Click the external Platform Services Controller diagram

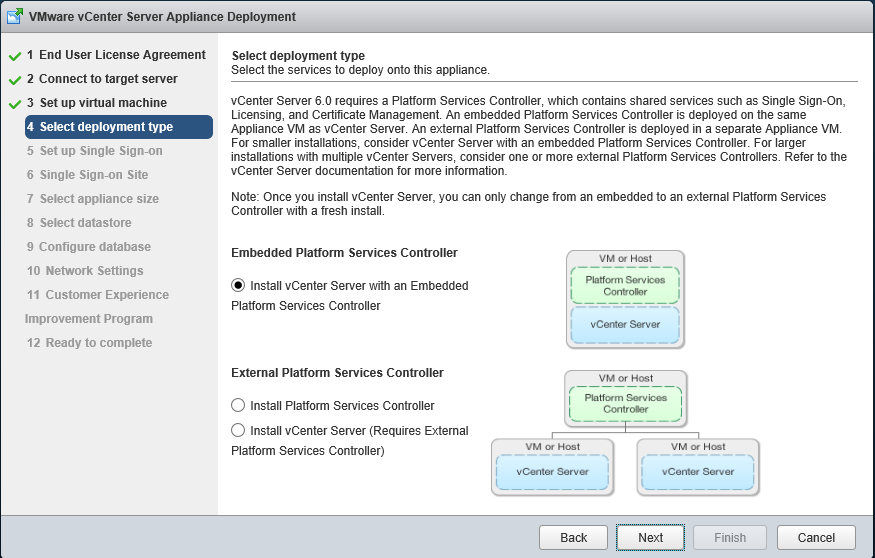coord(626,432)
